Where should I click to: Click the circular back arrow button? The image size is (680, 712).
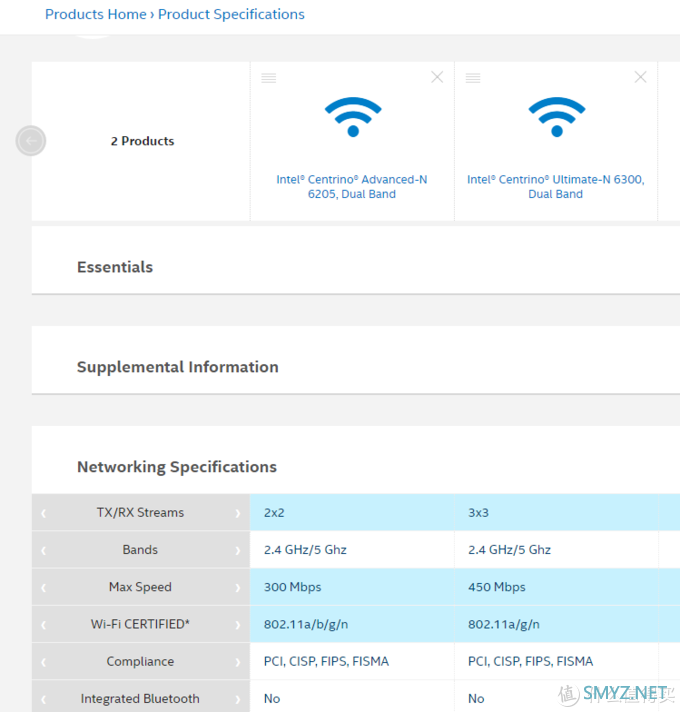31,141
